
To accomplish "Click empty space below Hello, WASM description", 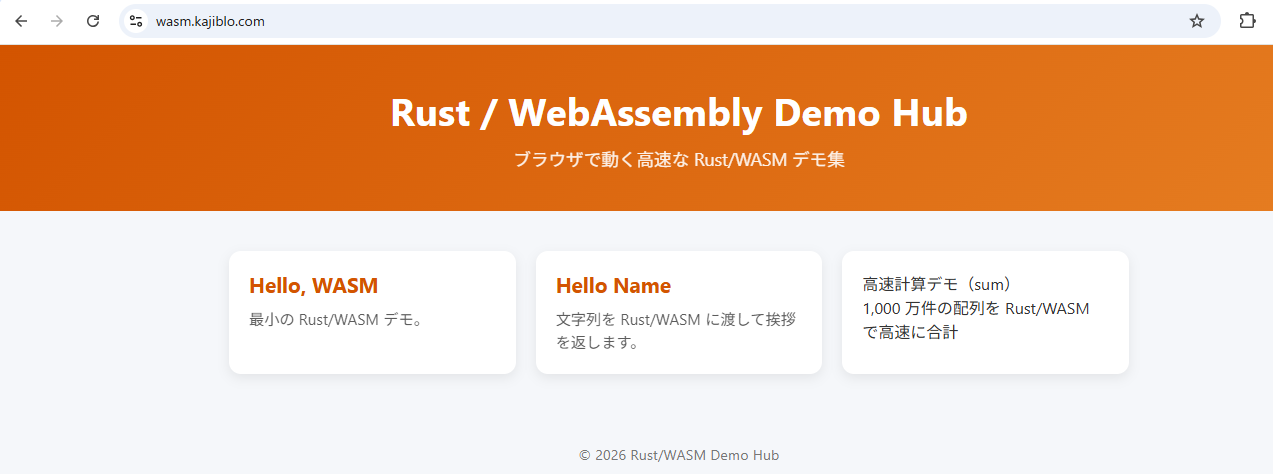I will coord(372,352).
